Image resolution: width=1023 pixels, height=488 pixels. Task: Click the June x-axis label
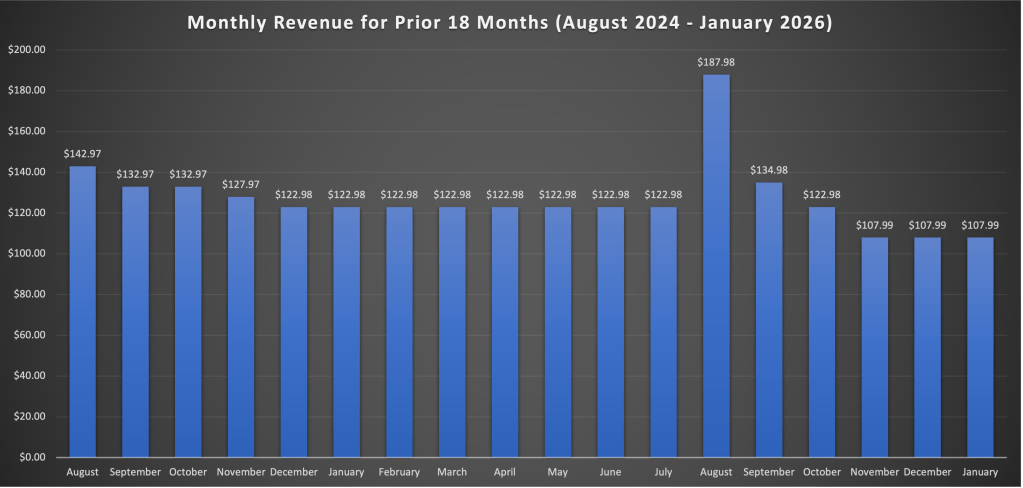tap(610, 472)
